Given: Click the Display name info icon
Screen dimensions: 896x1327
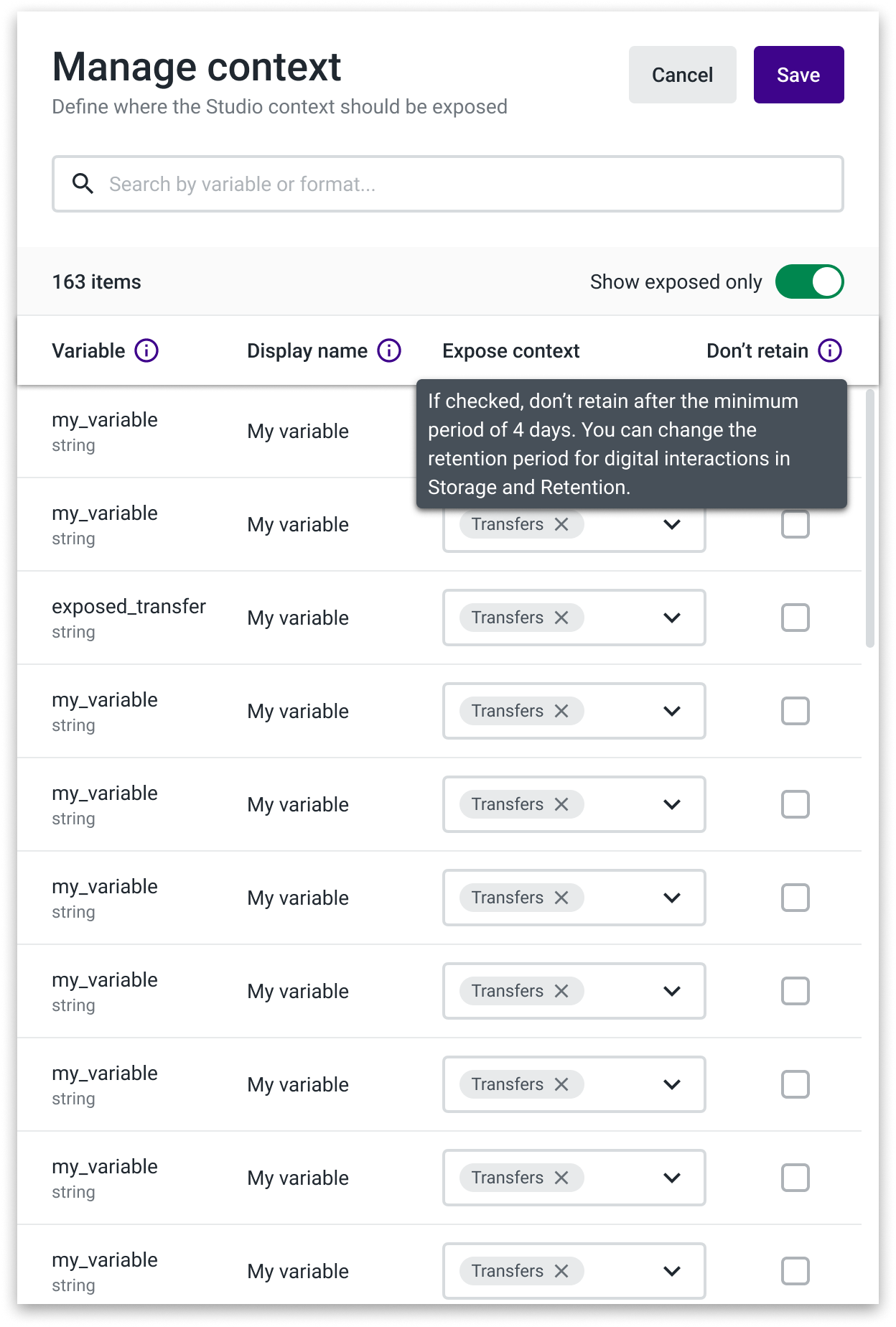Looking at the screenshot, I should coord(389,350).
